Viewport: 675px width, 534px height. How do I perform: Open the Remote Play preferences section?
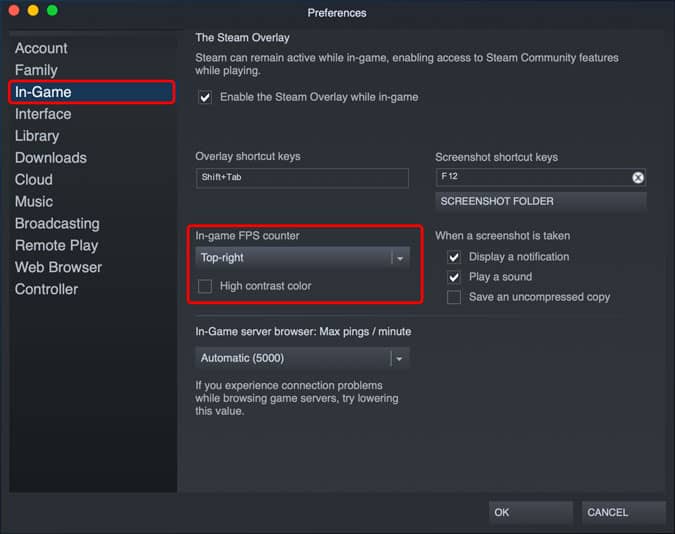tap(56, 245)
